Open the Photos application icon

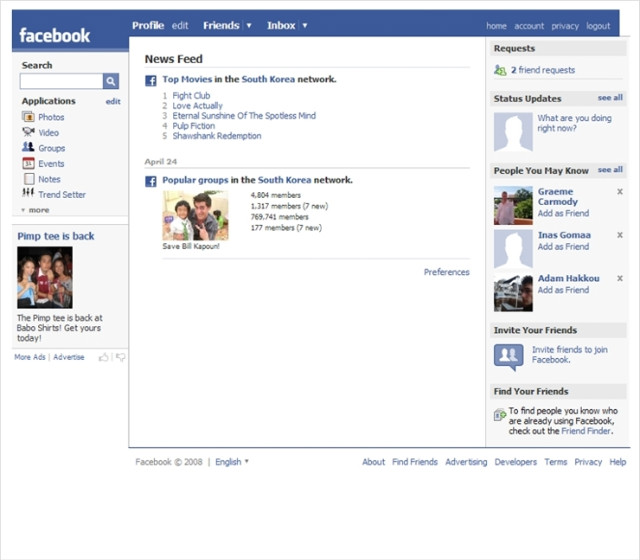28,117
